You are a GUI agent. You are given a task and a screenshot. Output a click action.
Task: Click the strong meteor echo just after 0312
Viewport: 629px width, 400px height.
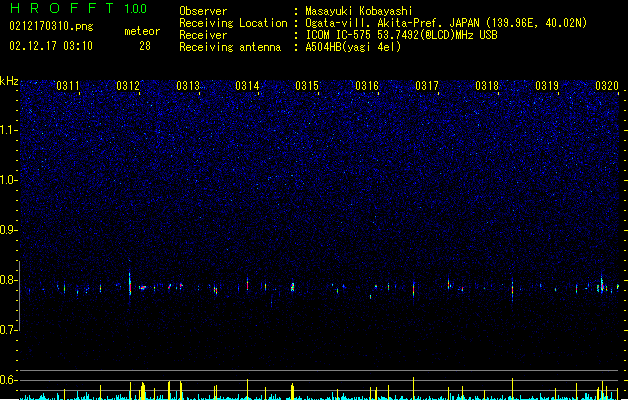point(130,284)
